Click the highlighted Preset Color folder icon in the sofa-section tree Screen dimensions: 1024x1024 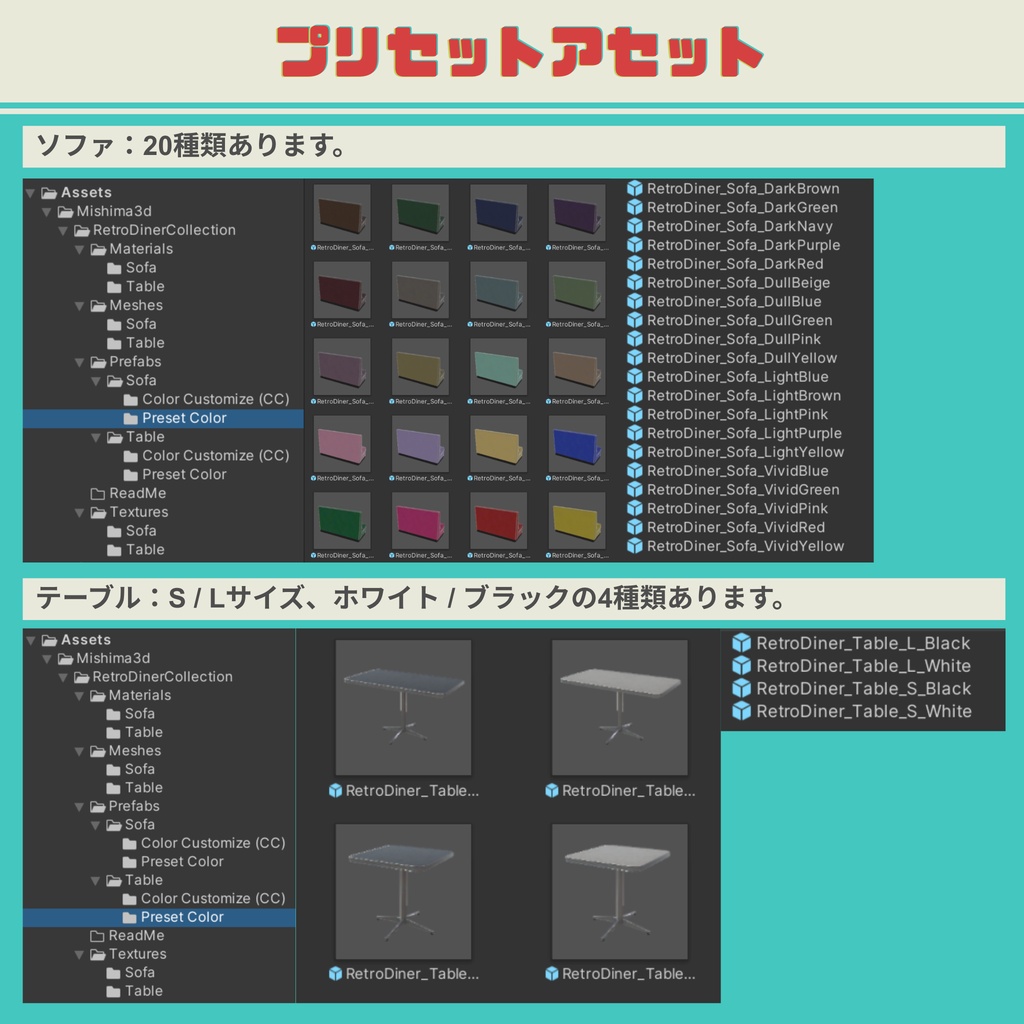(x=131, y=419)
